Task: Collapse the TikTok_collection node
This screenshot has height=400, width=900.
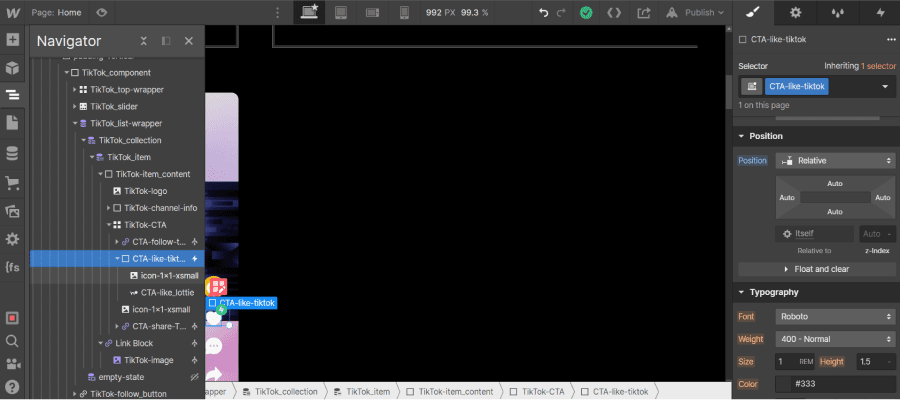Action: pyautogui.click(x=83, y=141)
